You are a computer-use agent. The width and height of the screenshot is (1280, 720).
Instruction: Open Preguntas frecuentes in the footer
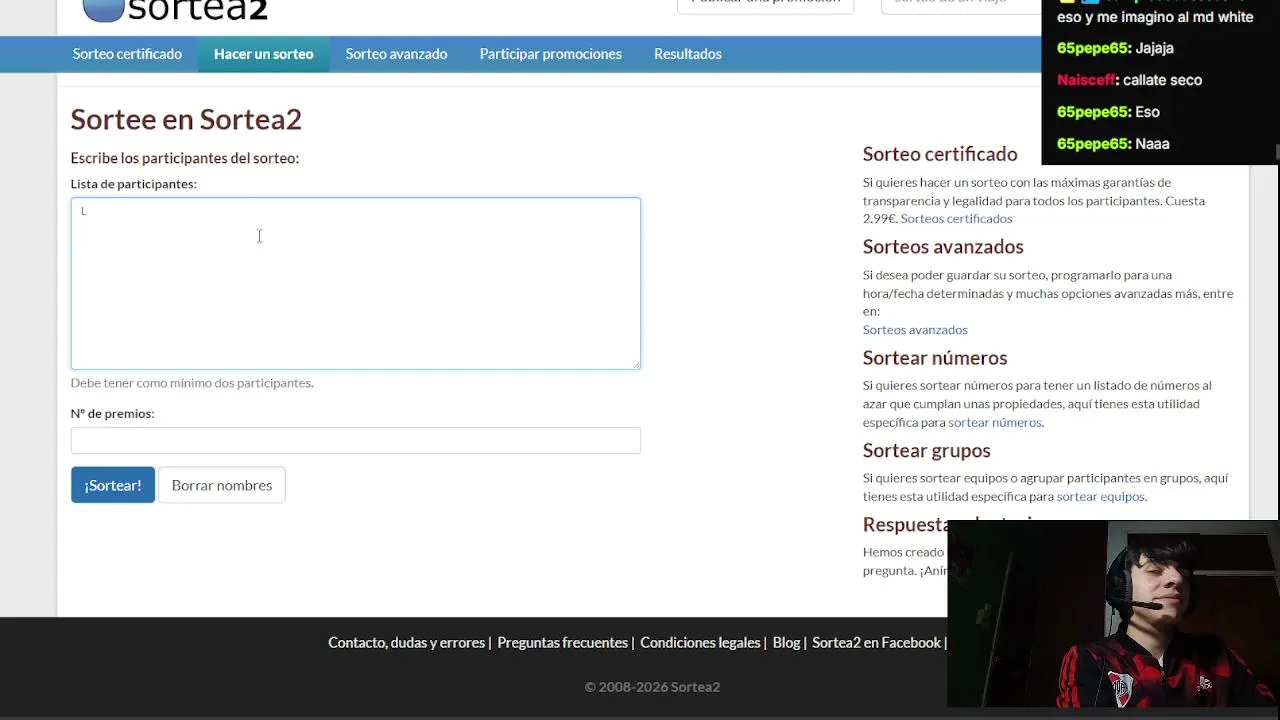563,643
